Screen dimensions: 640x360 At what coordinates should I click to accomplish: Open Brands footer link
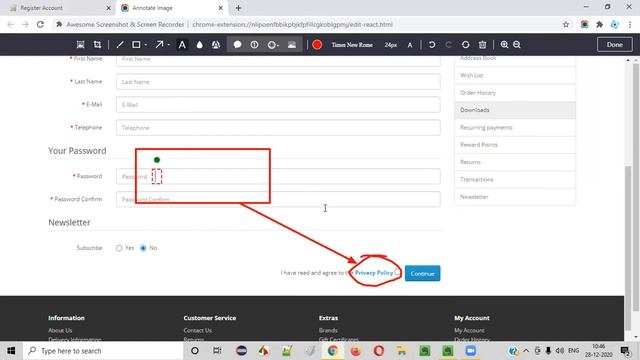pos(328,330)
